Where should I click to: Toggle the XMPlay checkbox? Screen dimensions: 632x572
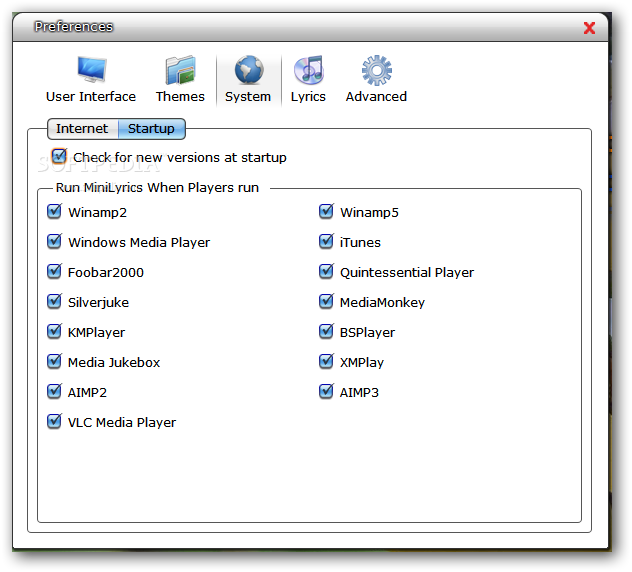click(x=326, y=361)
